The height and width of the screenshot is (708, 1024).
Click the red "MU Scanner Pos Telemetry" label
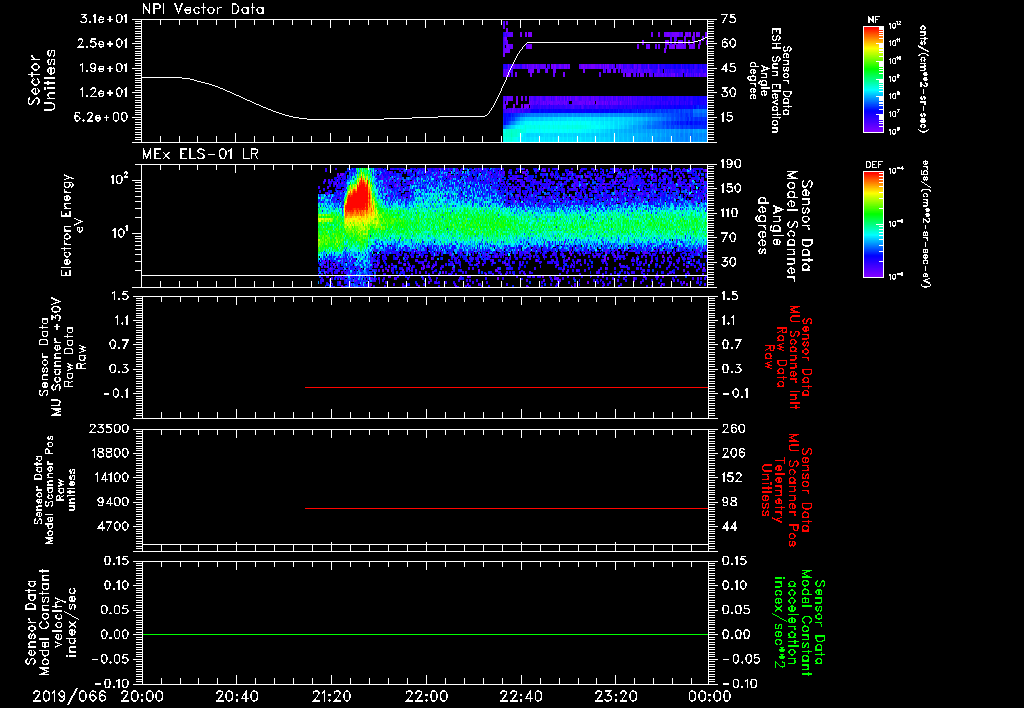coord(787,490)
